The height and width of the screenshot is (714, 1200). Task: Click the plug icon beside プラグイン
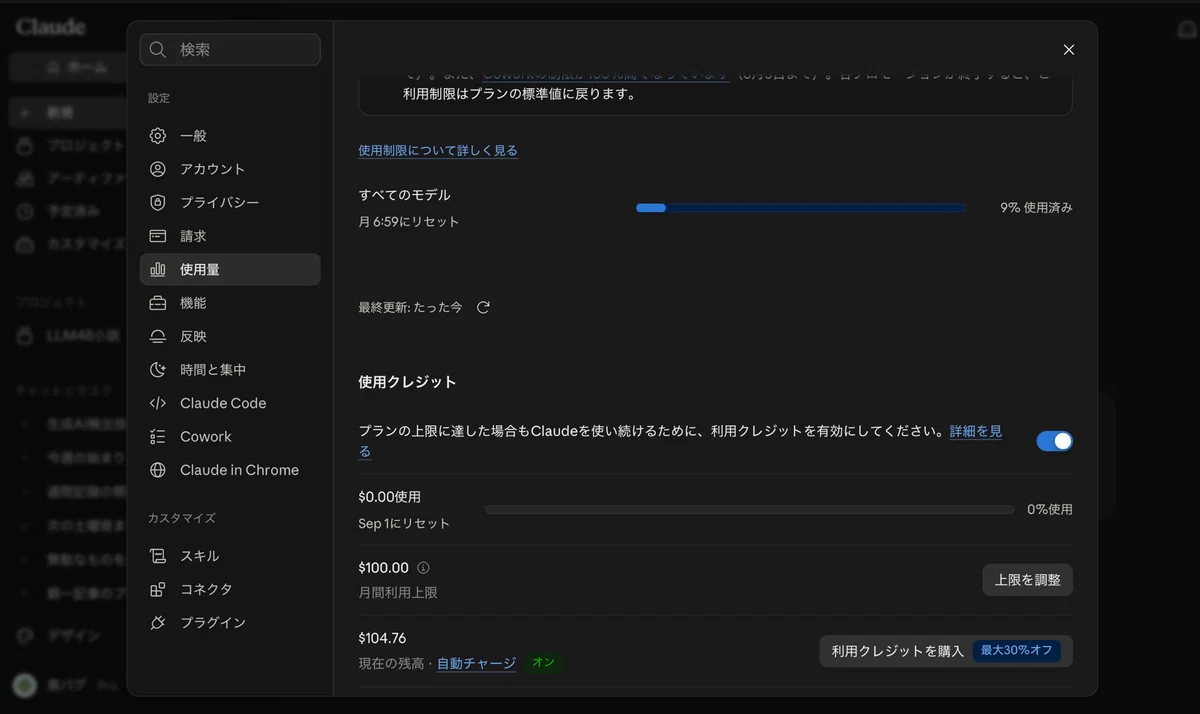[x=158, y=623]
